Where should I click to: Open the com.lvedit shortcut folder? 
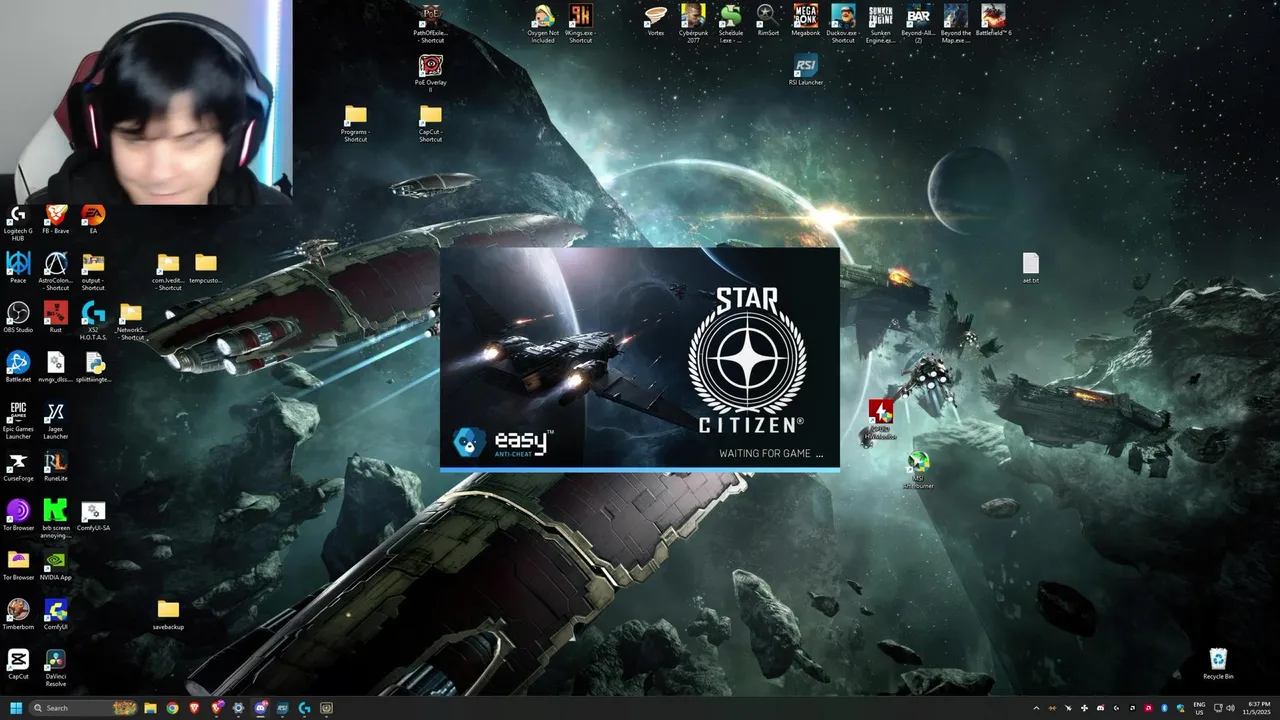click(x=168, y=270)
